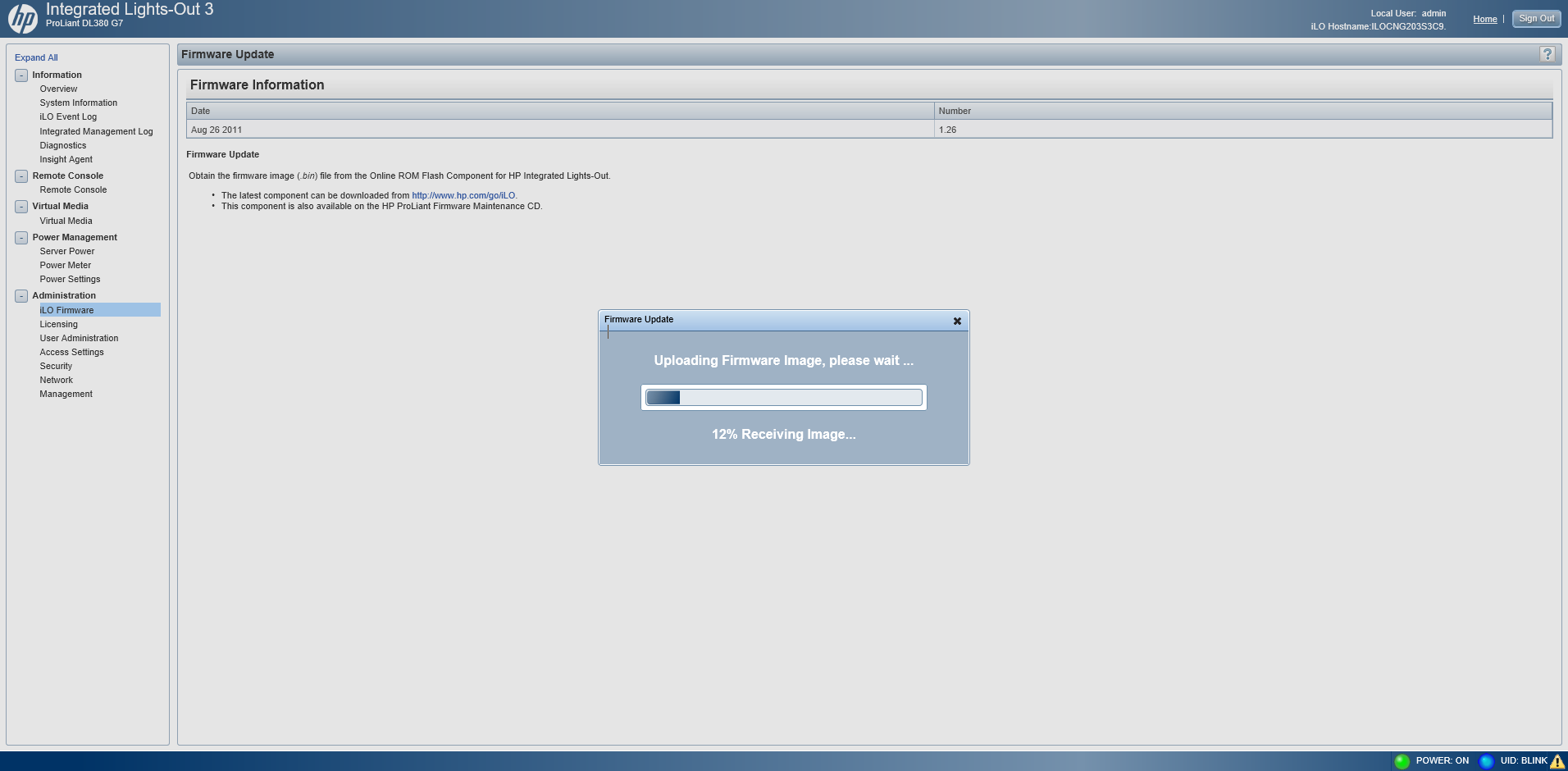Open the help question mark icon
Viewport: 1568px width, 771px height.
tap(1547, 54)
